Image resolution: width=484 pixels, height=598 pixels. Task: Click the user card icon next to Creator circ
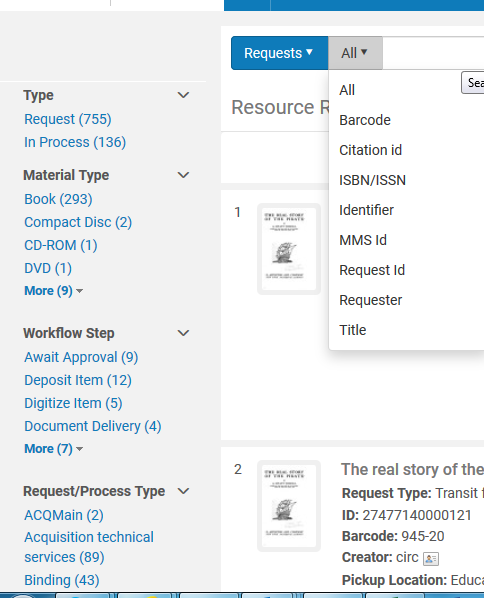431,559
